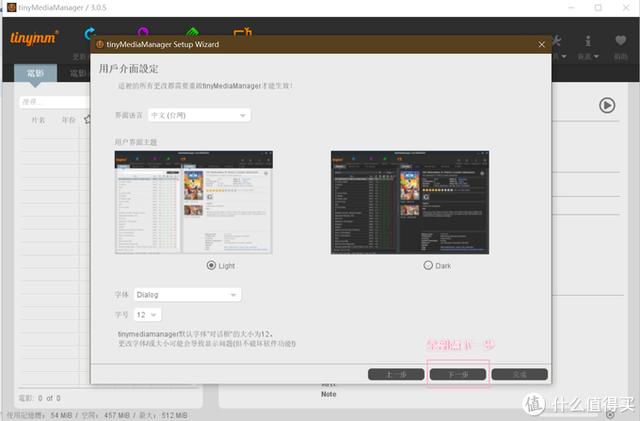Click the Dark theme preview thumbnail

(410, 203)
